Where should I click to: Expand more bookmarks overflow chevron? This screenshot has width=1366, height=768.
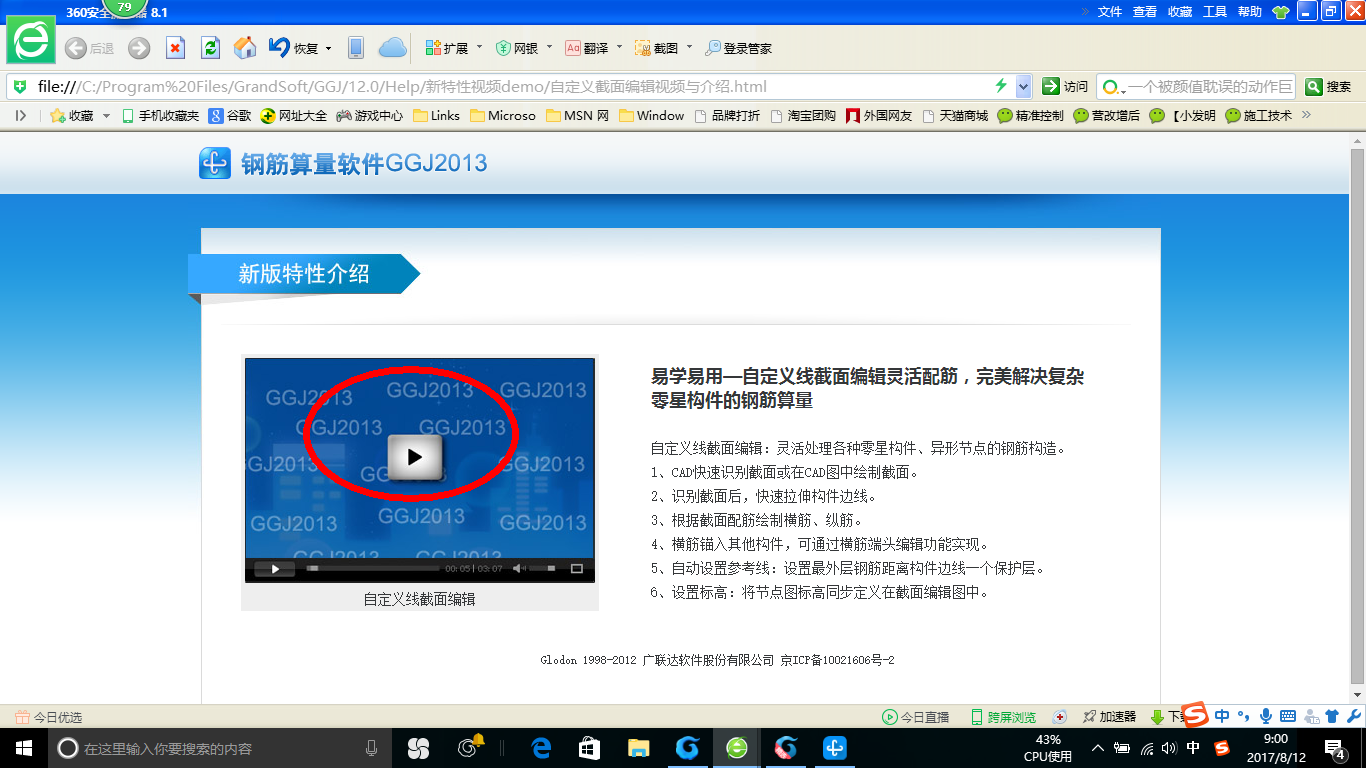[1306, 115]
